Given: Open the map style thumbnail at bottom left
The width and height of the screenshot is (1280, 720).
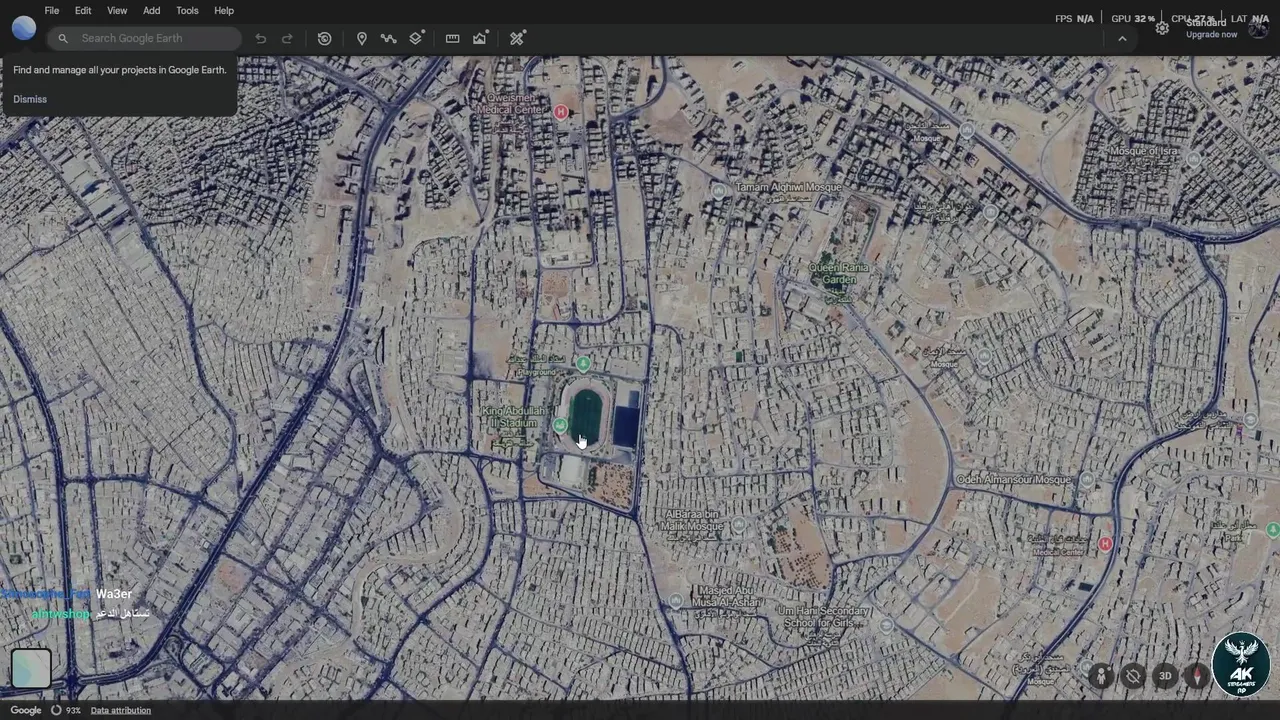Looking at the screenshot, I should click(x=31, y=669).
